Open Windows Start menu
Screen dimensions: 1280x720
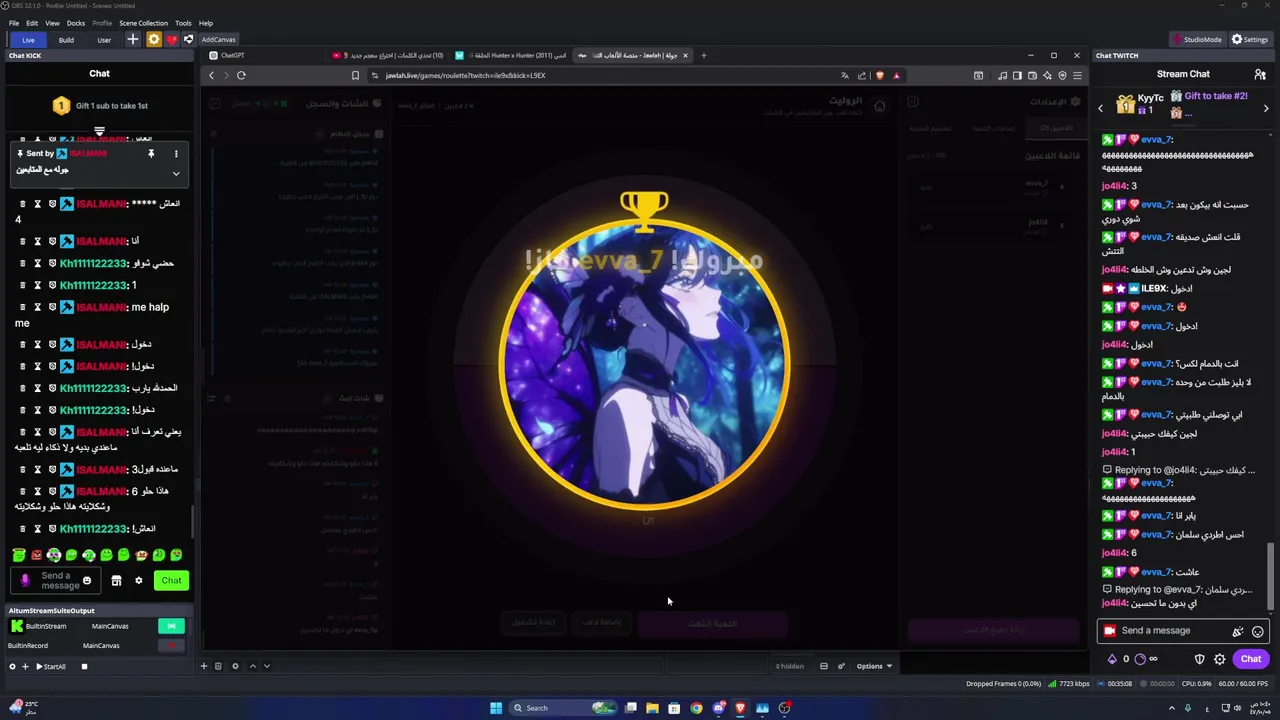coord(496,708)
